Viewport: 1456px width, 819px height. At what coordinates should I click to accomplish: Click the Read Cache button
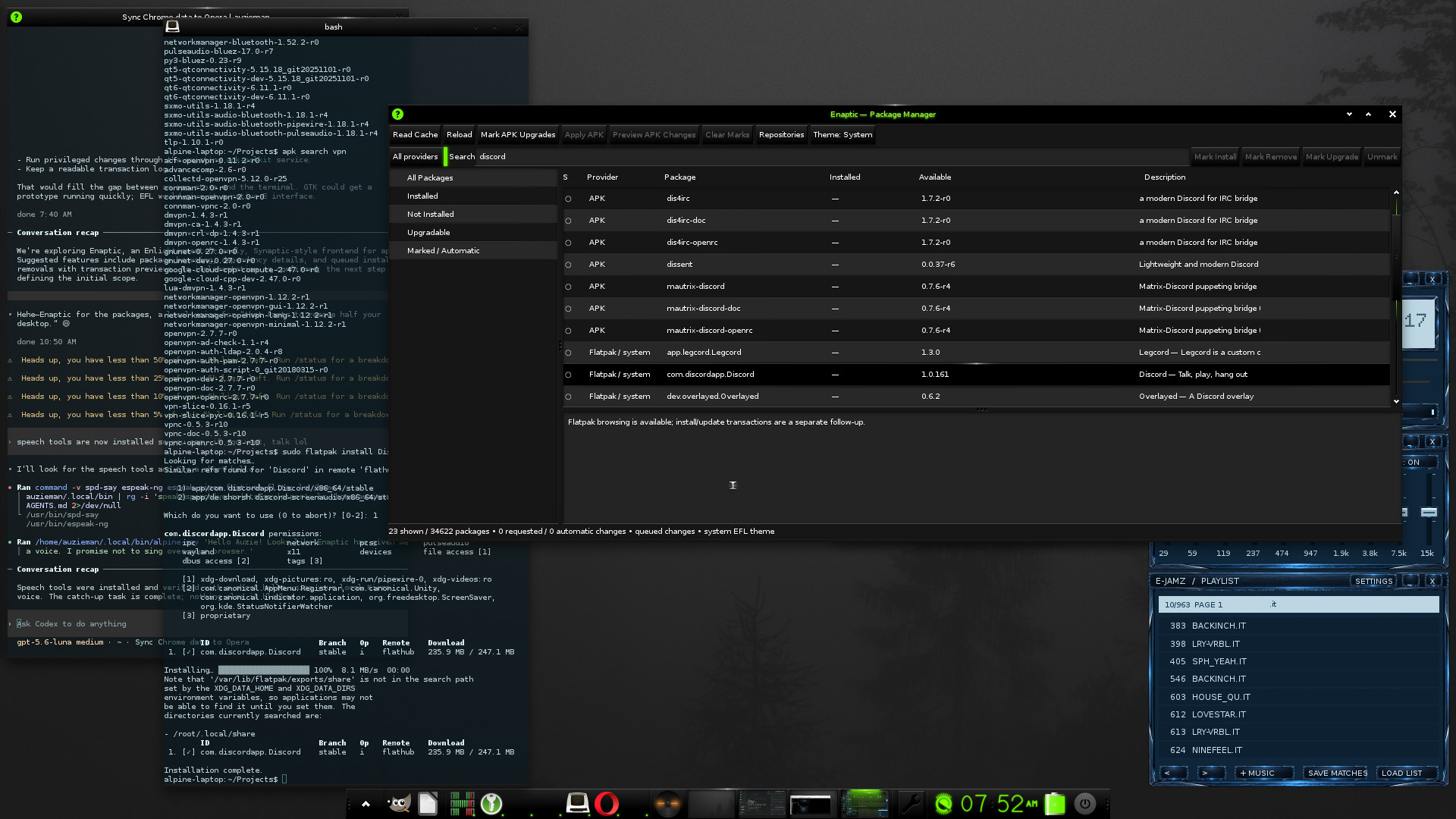pyautogui.click(x=416, y=135)
